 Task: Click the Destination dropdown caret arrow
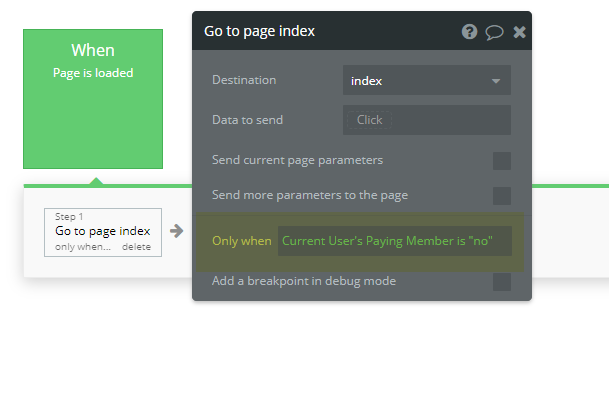pos(496,81)
